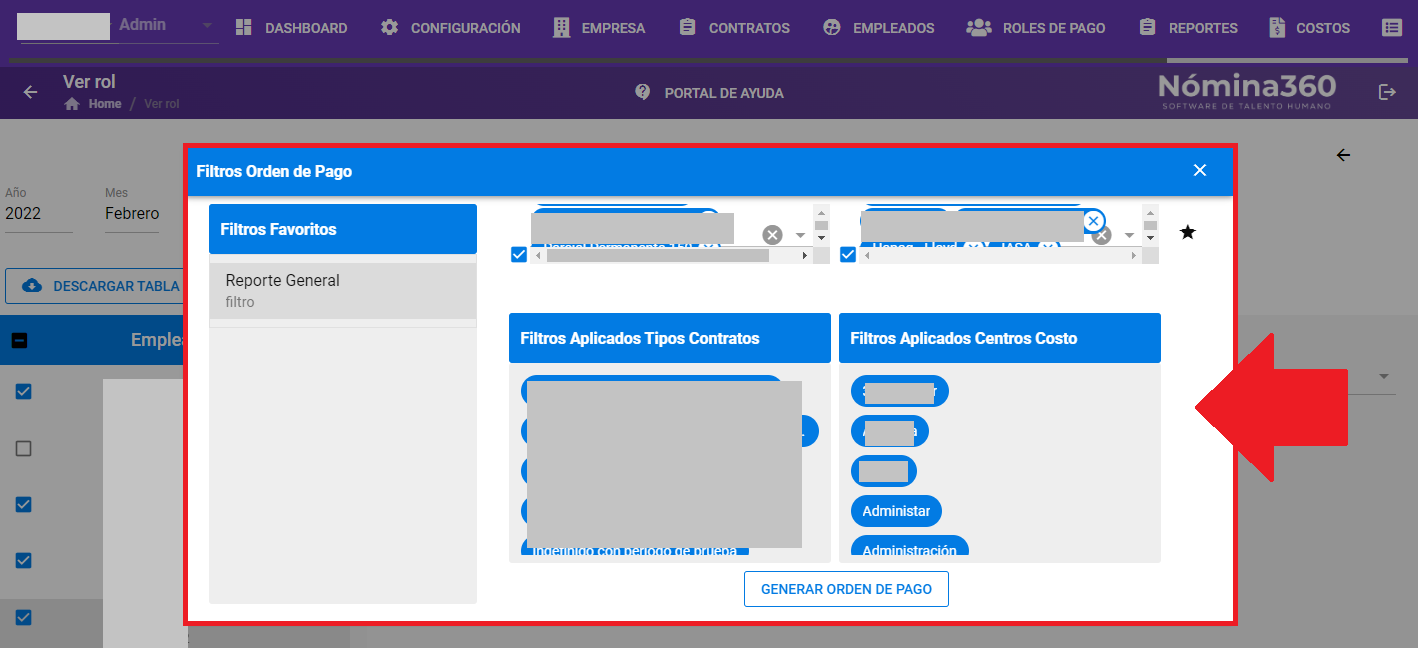Click scroll-left arrow under cost centers selector
The height and width of the screenshot is (648, 1418).
866,256
